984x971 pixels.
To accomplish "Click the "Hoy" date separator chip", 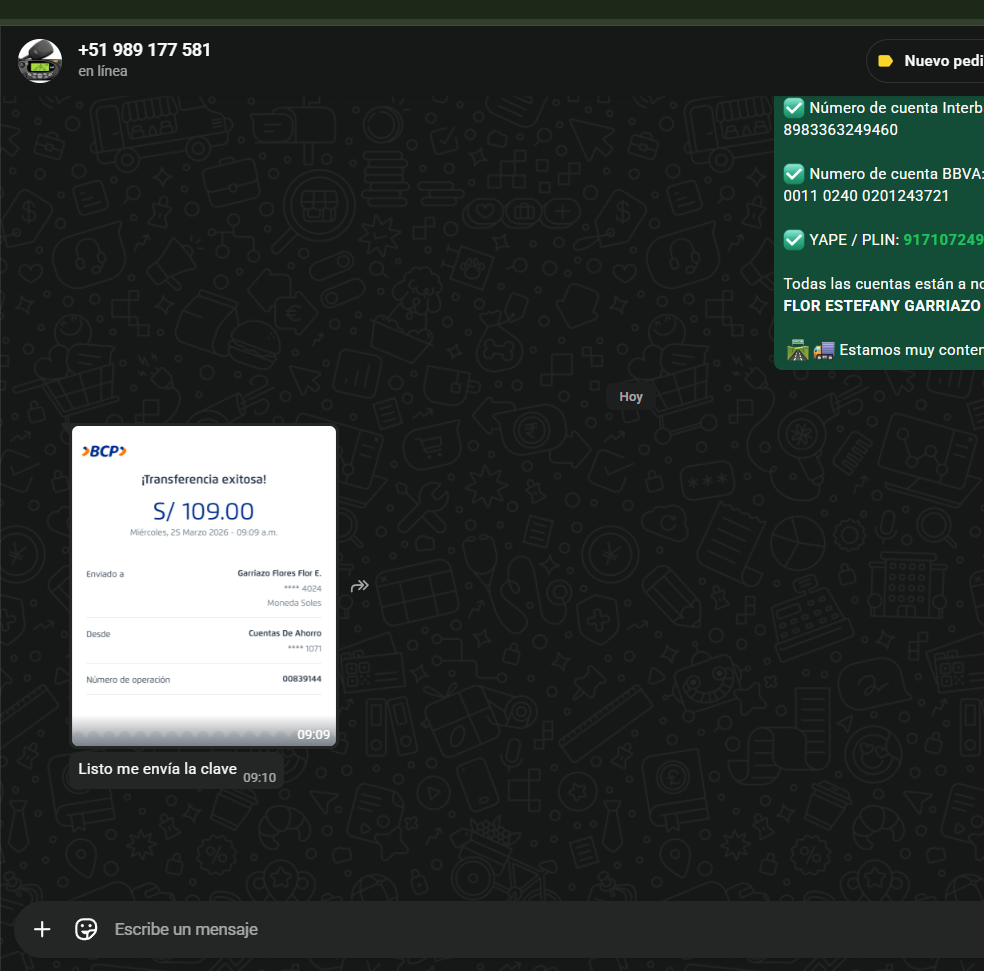I will tap(631, 397).
